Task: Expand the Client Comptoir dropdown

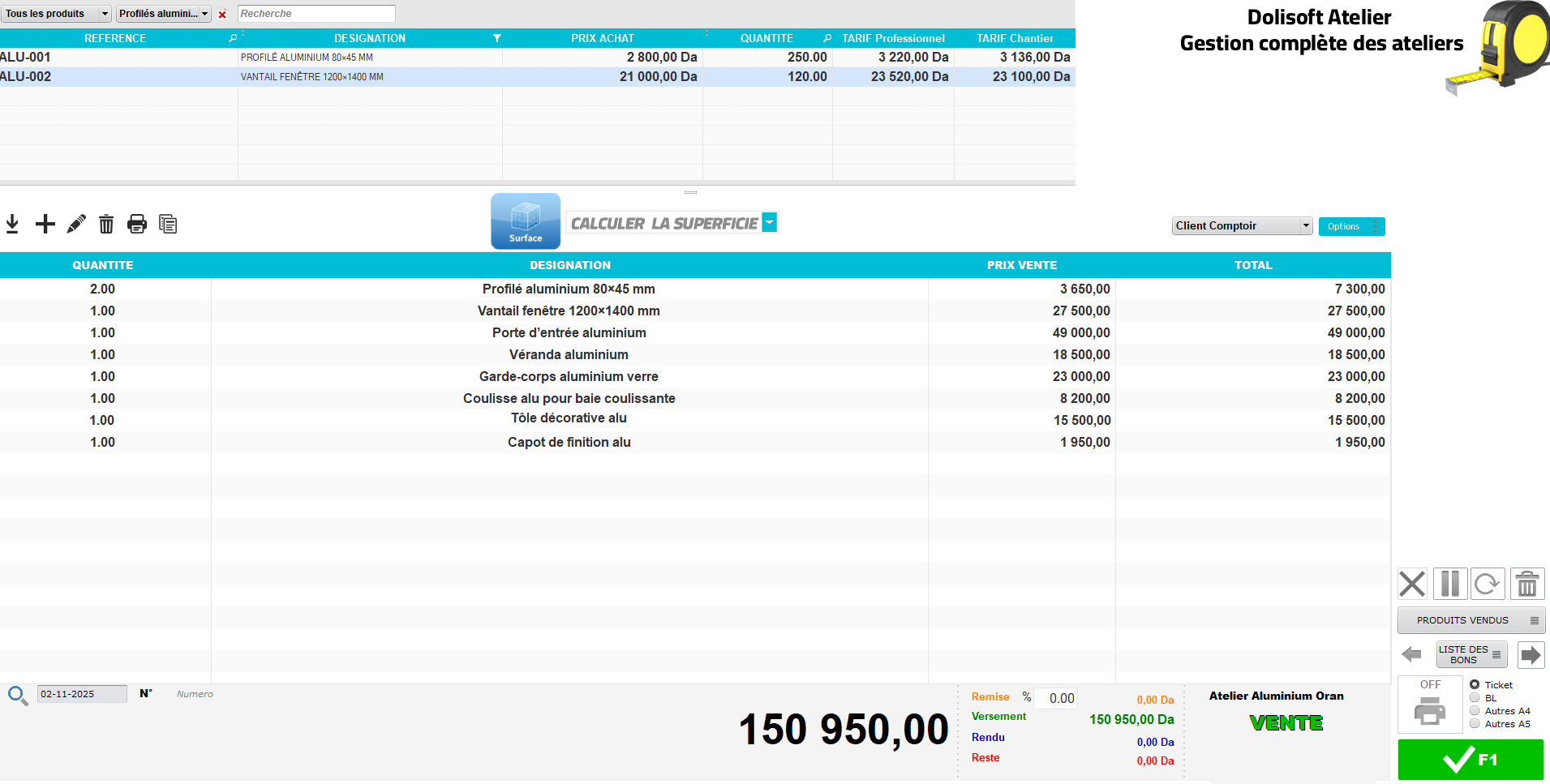Action: pyautogui.click(x=1242, y=226)
